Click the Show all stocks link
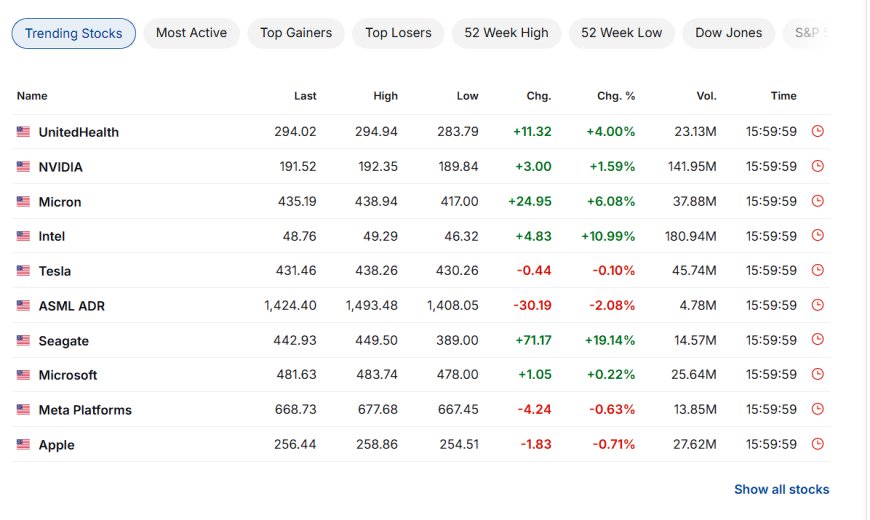The height and width of the screenshot is (520, 870). click(782, 489)
